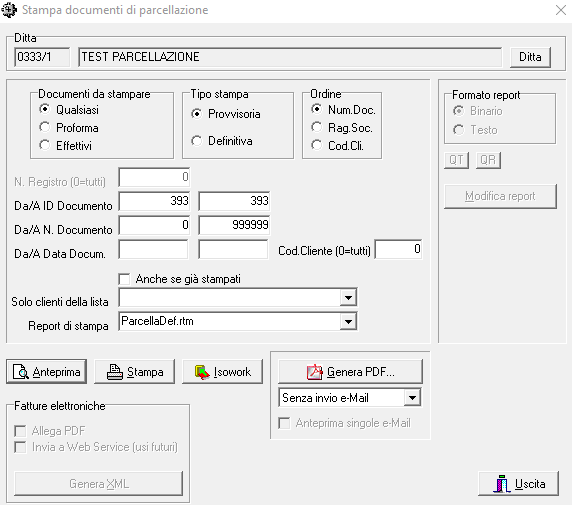The width and height of the screenshot is (572, 505).
Task: Click the Genera PDF Acrobat icon
Action: [x=314, y=372]
